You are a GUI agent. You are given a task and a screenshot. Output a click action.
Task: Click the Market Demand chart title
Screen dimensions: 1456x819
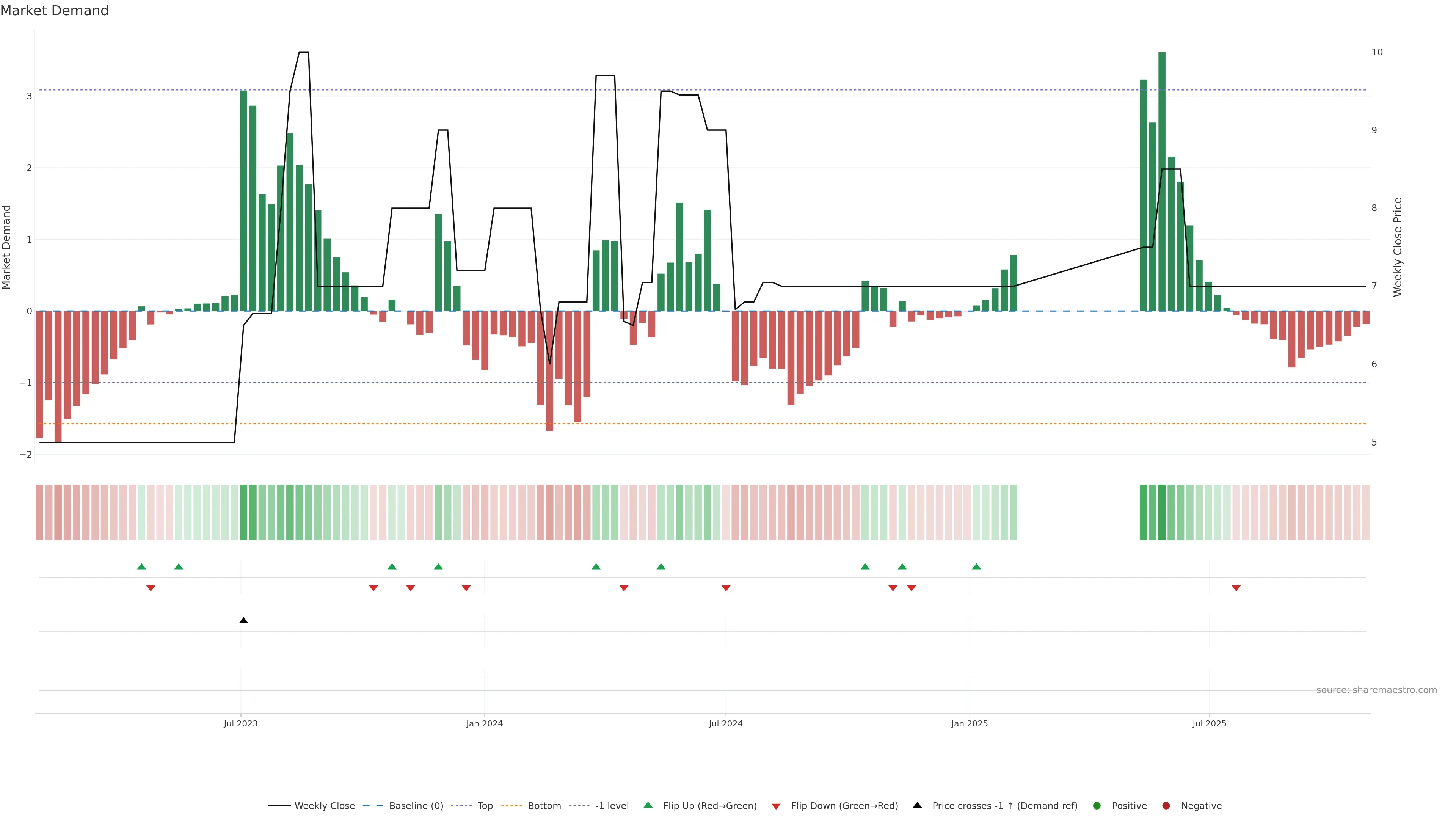(54, 11)
